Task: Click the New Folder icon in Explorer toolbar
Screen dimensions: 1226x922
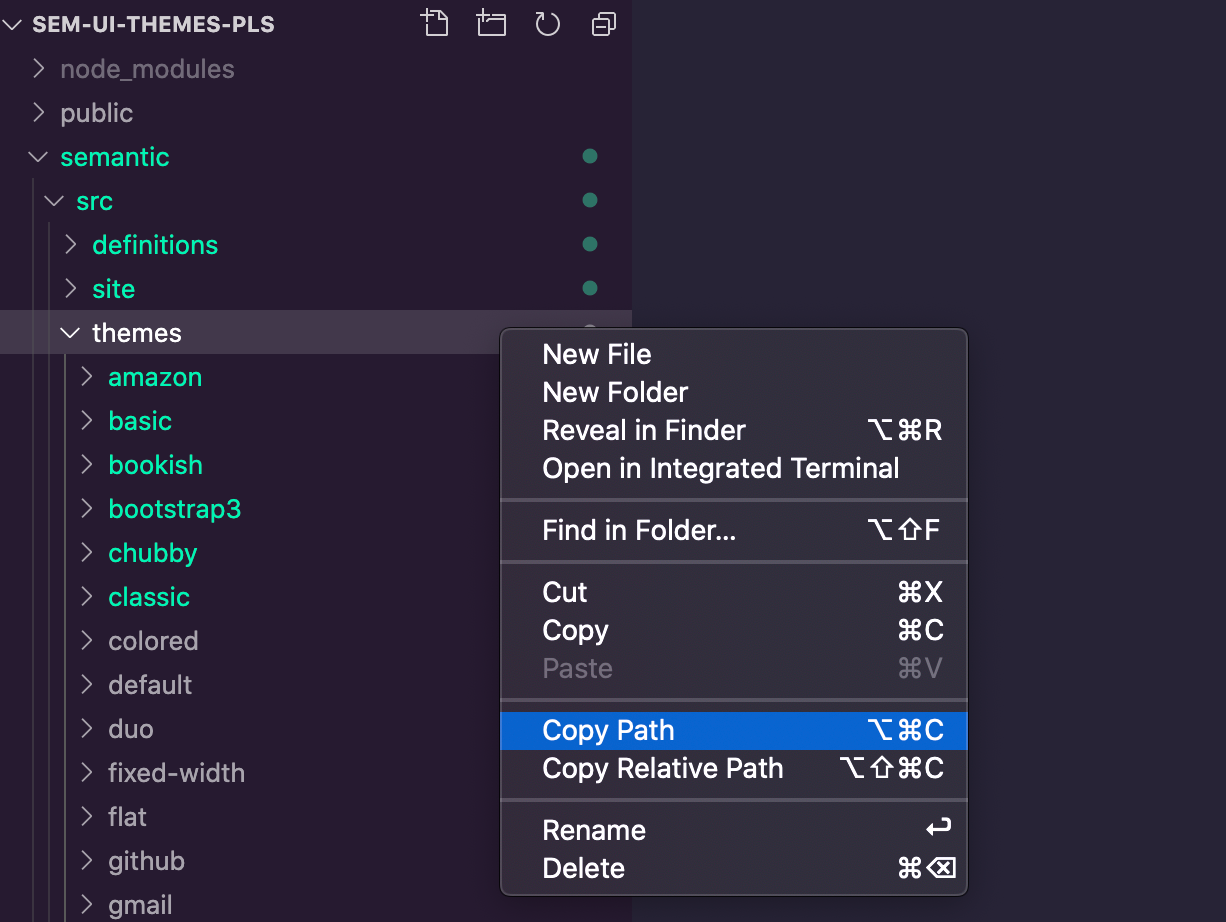Action: click(491, 23)
